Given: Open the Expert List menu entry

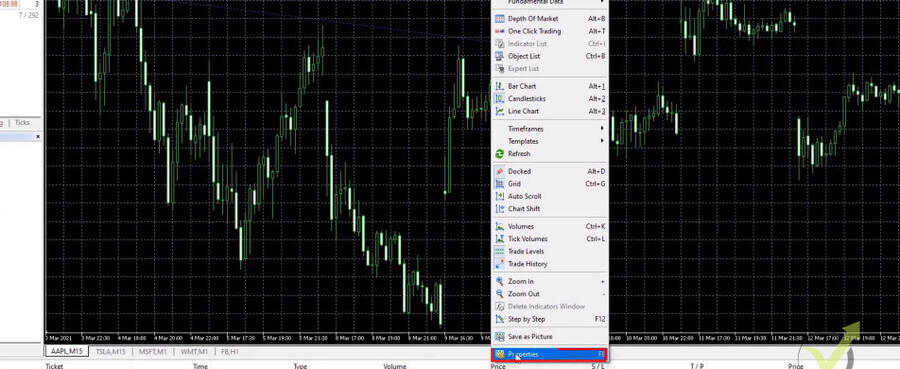Looking at the screenshot, I should [550, 69].
